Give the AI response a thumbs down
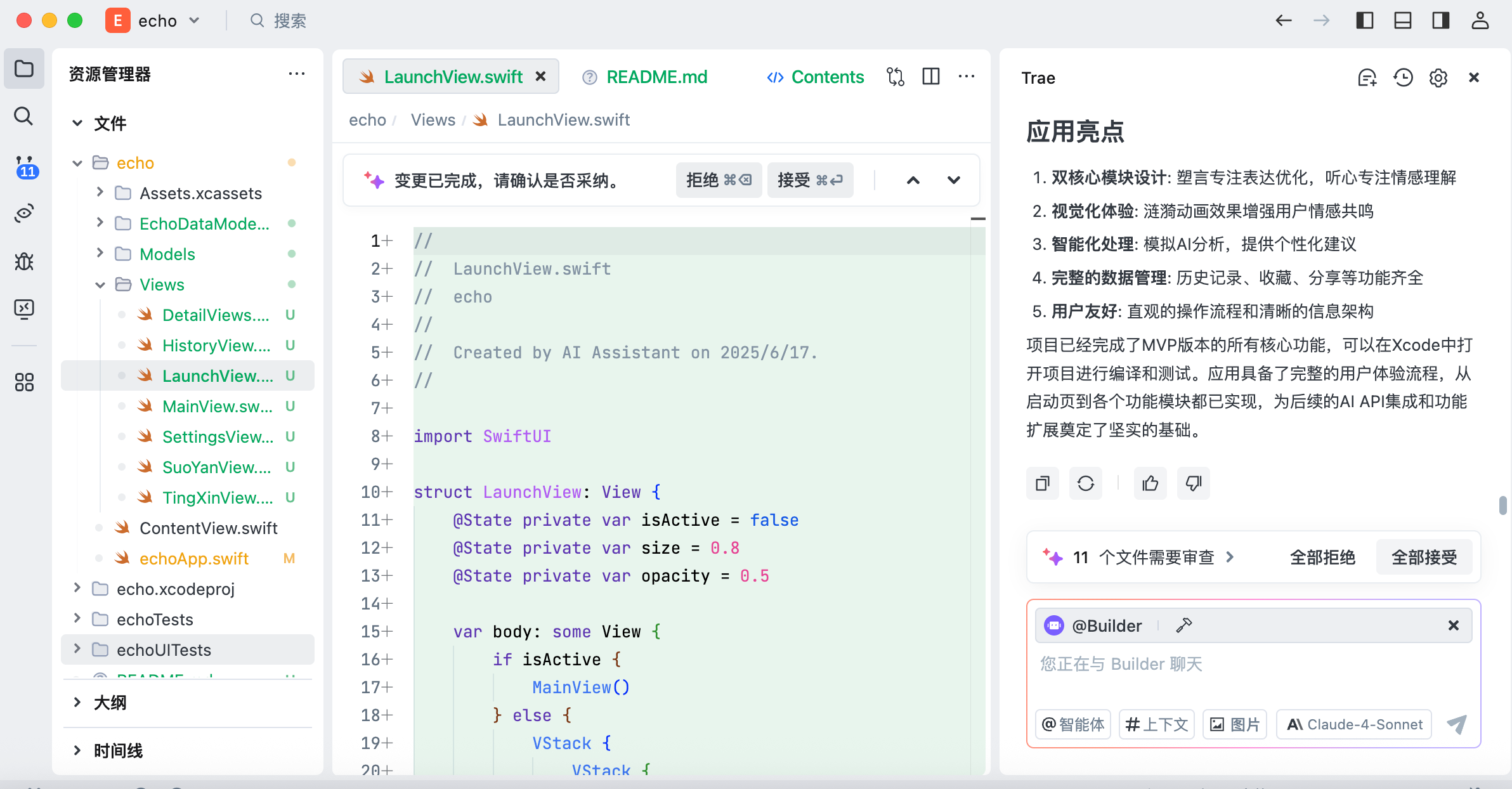 tap(1193, 483)
